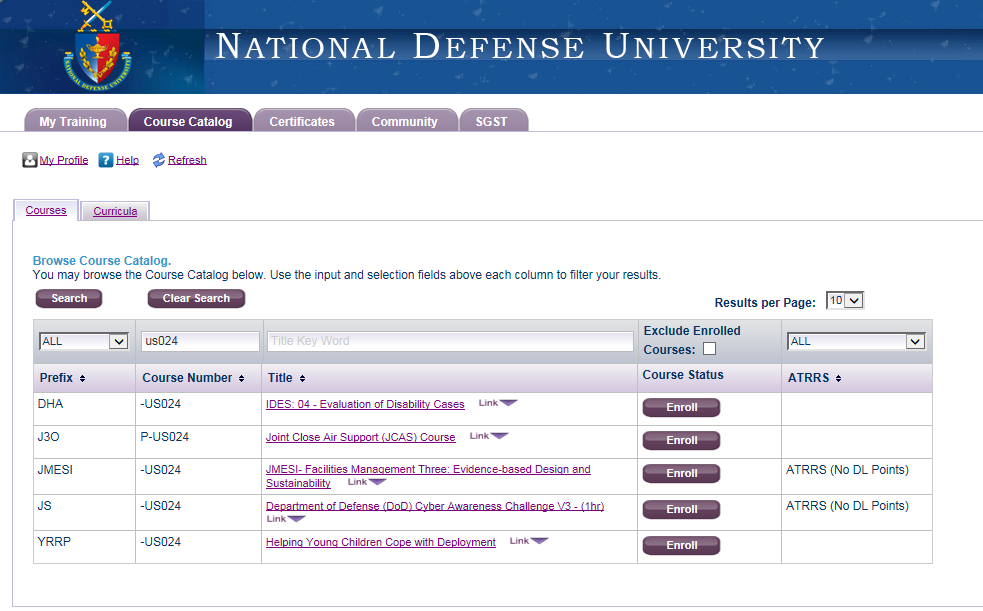Click the Help question mark icon
Image resolution: width=983 pixels, height=611 pixels.
click(x=106, y=160)
